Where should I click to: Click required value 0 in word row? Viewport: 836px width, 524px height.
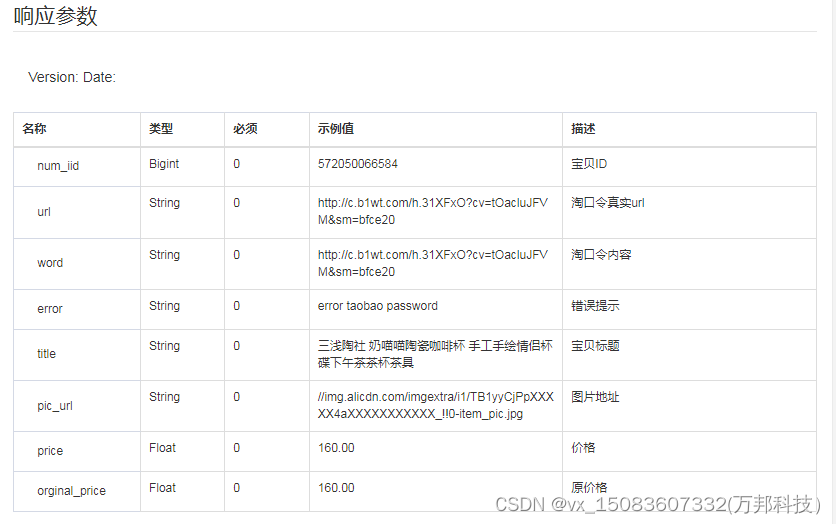237,255
